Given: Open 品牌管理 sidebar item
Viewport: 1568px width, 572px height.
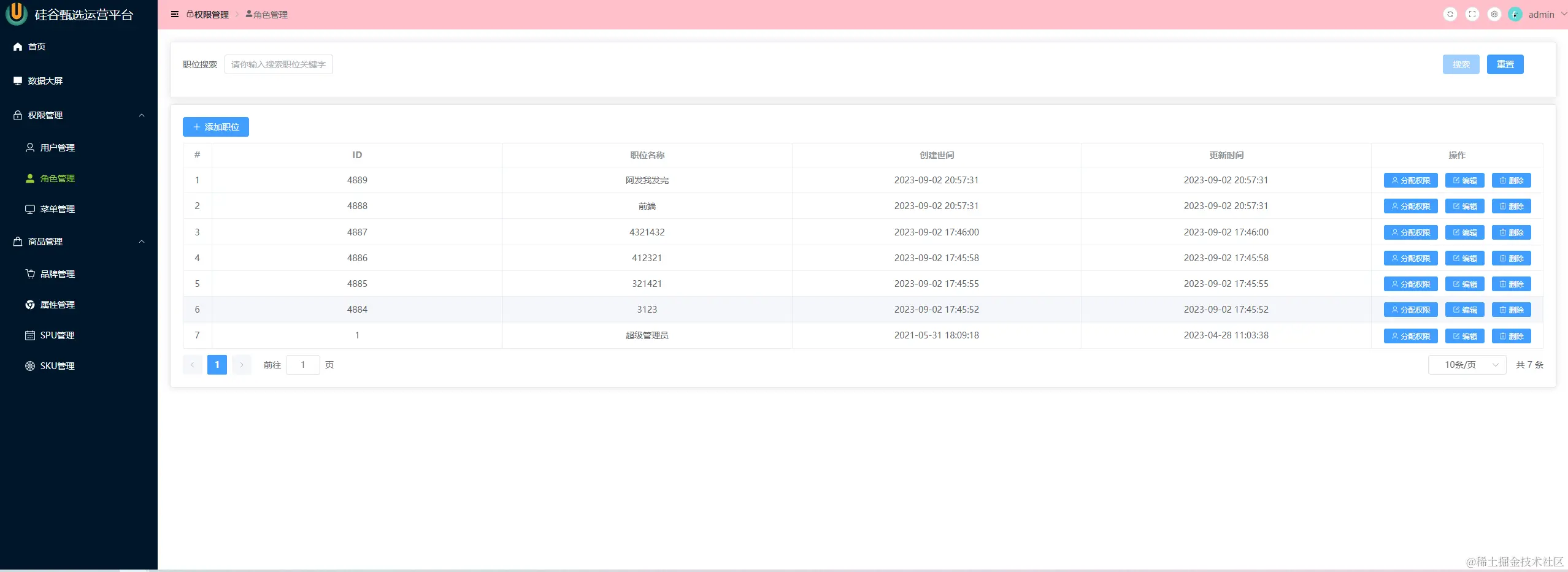Looking at the screenshot, I should tap(79, 274).
